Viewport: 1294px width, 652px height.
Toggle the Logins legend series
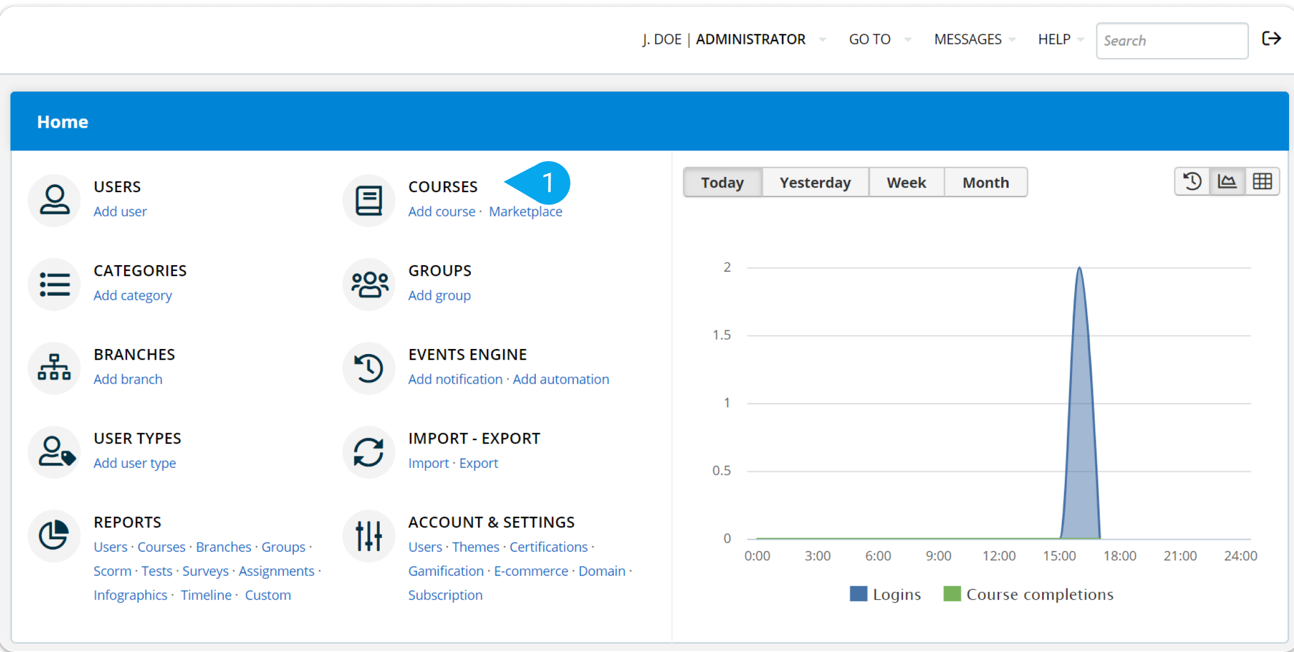[x=885, y=594]
